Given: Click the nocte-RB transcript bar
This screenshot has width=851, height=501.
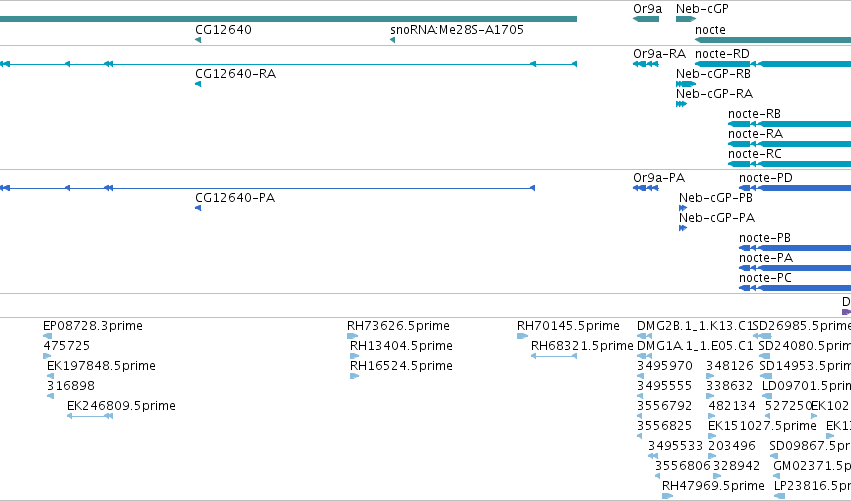Looking at the screenshot, I should [x=789, y=124].
